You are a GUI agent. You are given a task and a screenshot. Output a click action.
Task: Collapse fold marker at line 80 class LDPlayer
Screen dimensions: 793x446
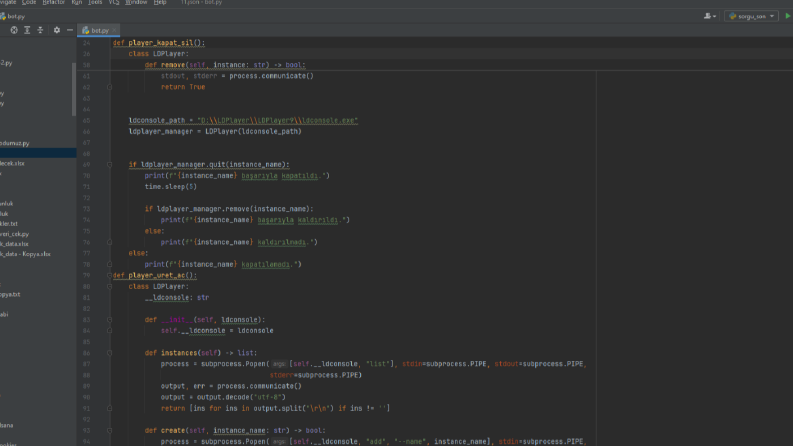point(109,287)
